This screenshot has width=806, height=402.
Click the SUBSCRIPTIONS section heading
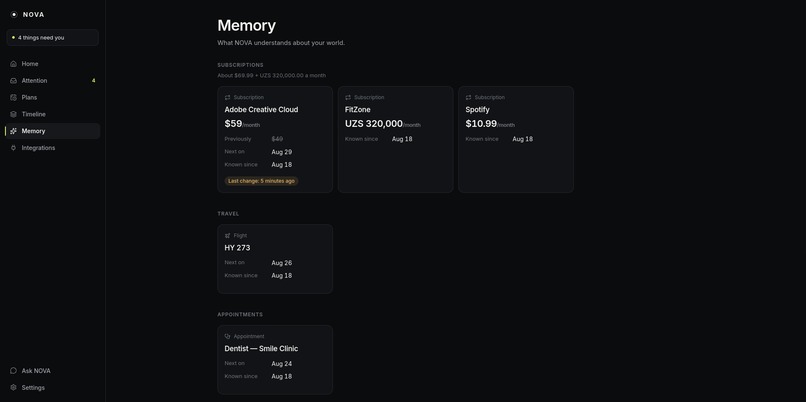pos(241,65)
